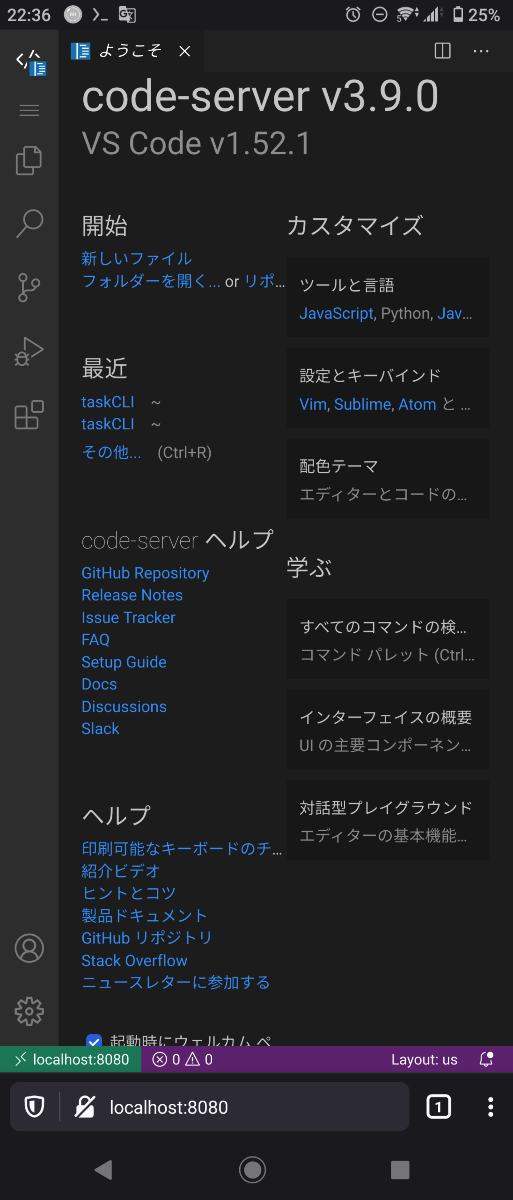
Task: Click the notifications bell in status bar
Action: [486, 1059]
